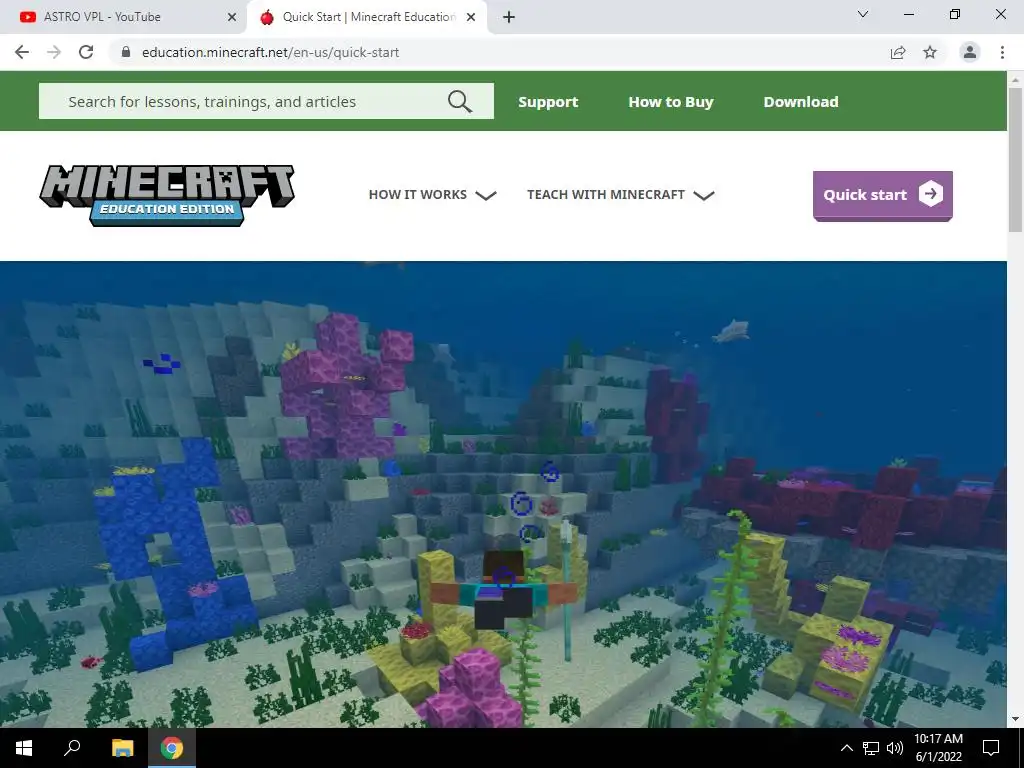
Task: Open Windows taskbar search
Action: tap(72, 748)
